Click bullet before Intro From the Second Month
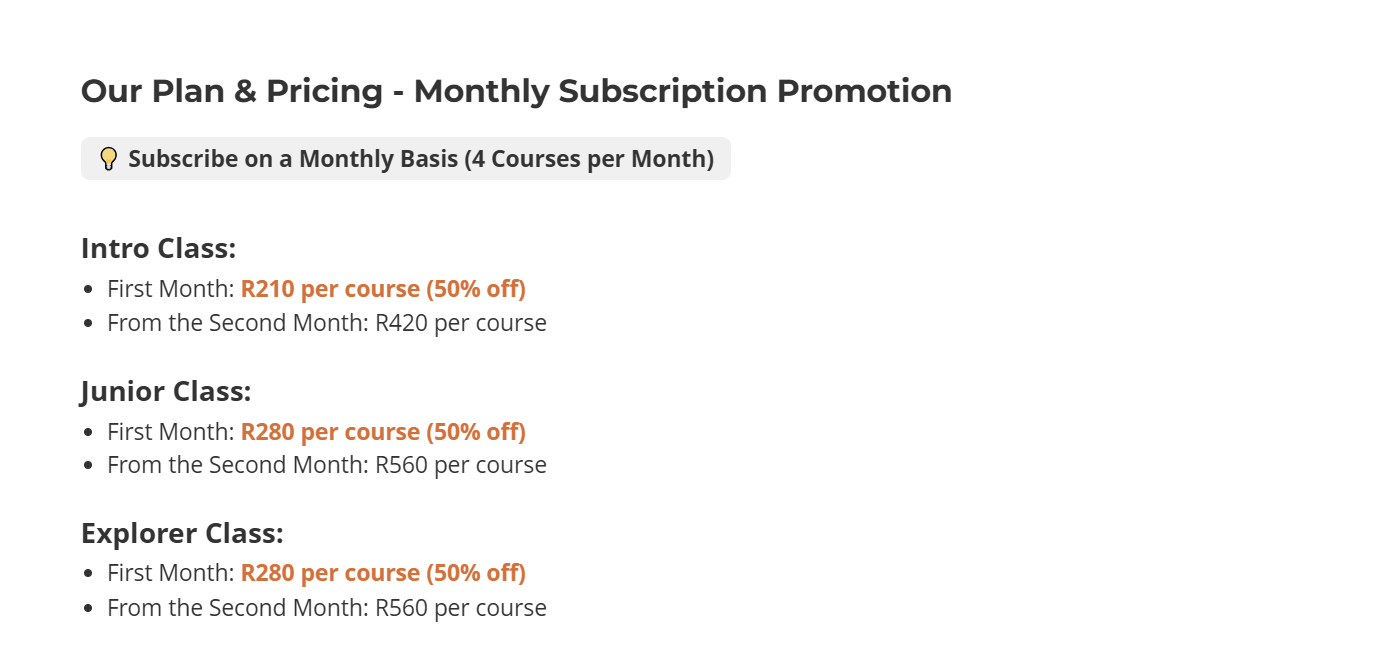The image size is (1393, 670). point(89,324)
